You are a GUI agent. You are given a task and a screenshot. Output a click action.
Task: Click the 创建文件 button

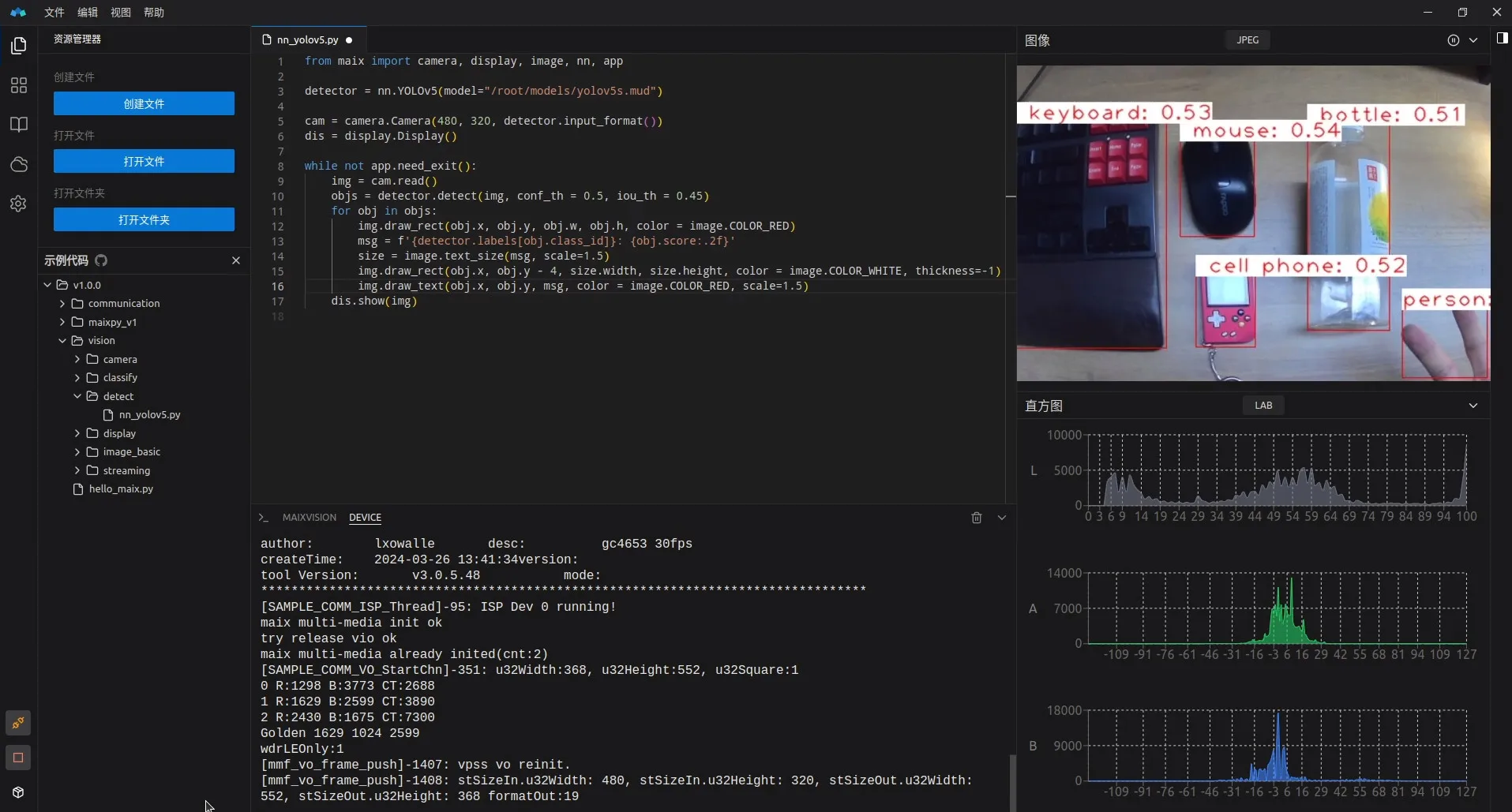144,103
